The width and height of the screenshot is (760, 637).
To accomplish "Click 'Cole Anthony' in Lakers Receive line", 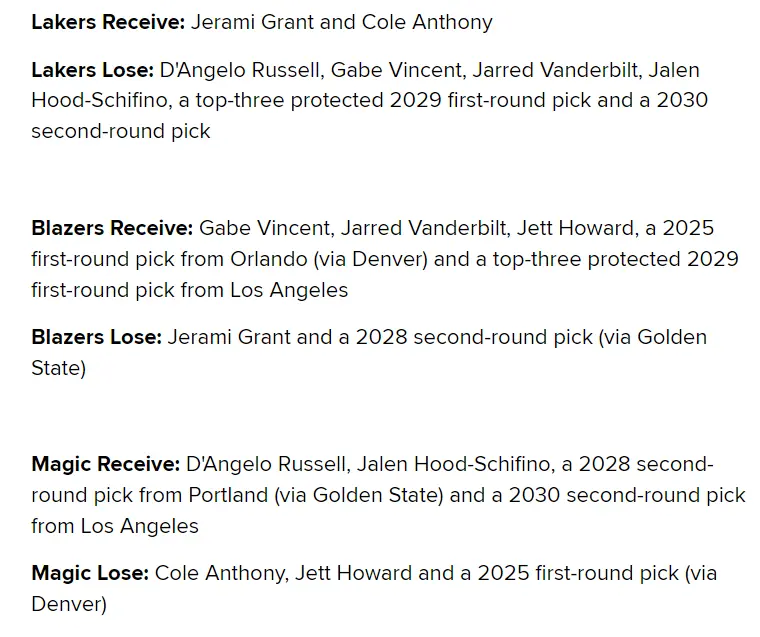I will [x=427, y=22].
